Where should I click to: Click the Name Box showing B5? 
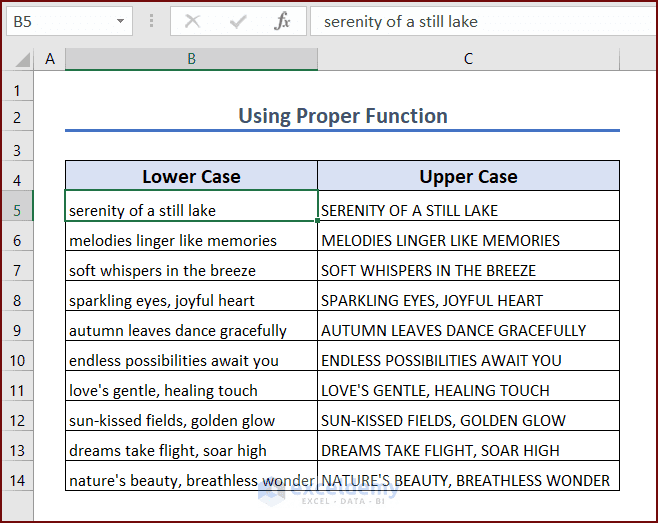point(69,21)
